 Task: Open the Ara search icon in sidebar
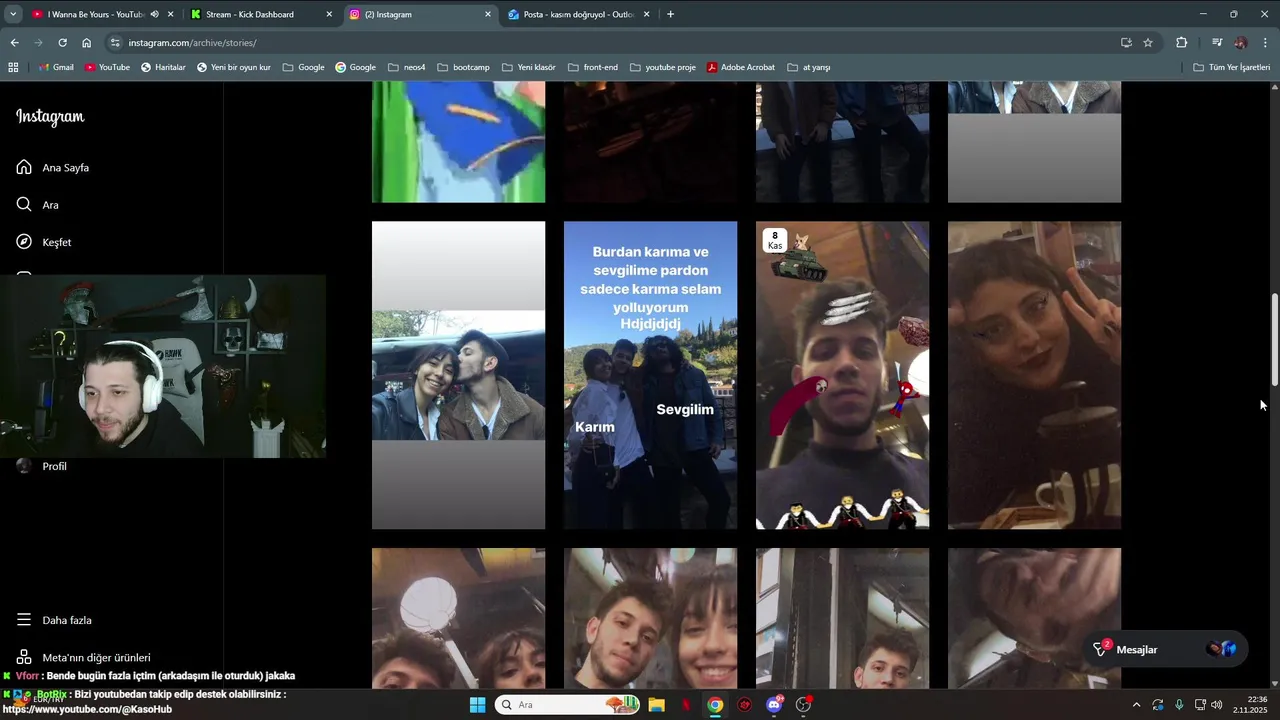[x=24, y=204]
